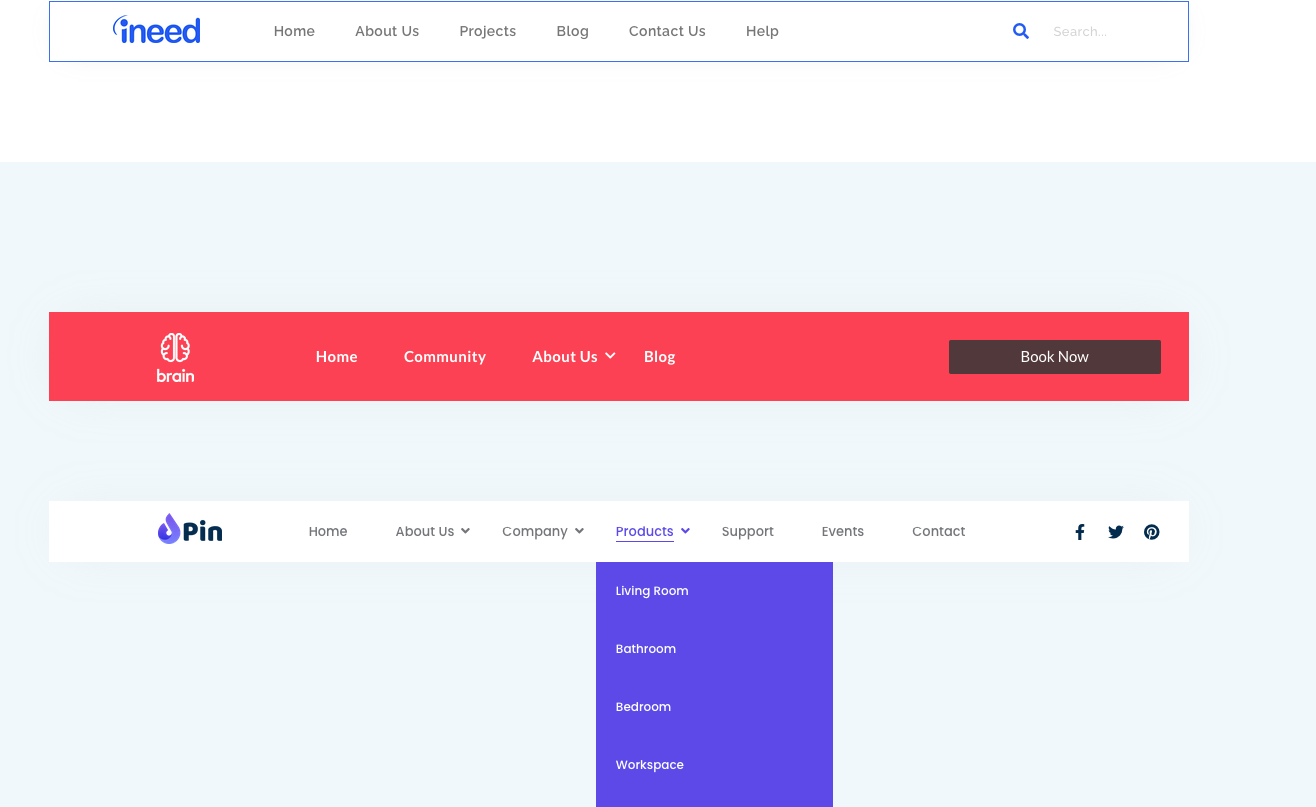Viewport: 1316px width, 807px height.
Task: Select Workspace in the purple submenu
Action: pos(650,765)
